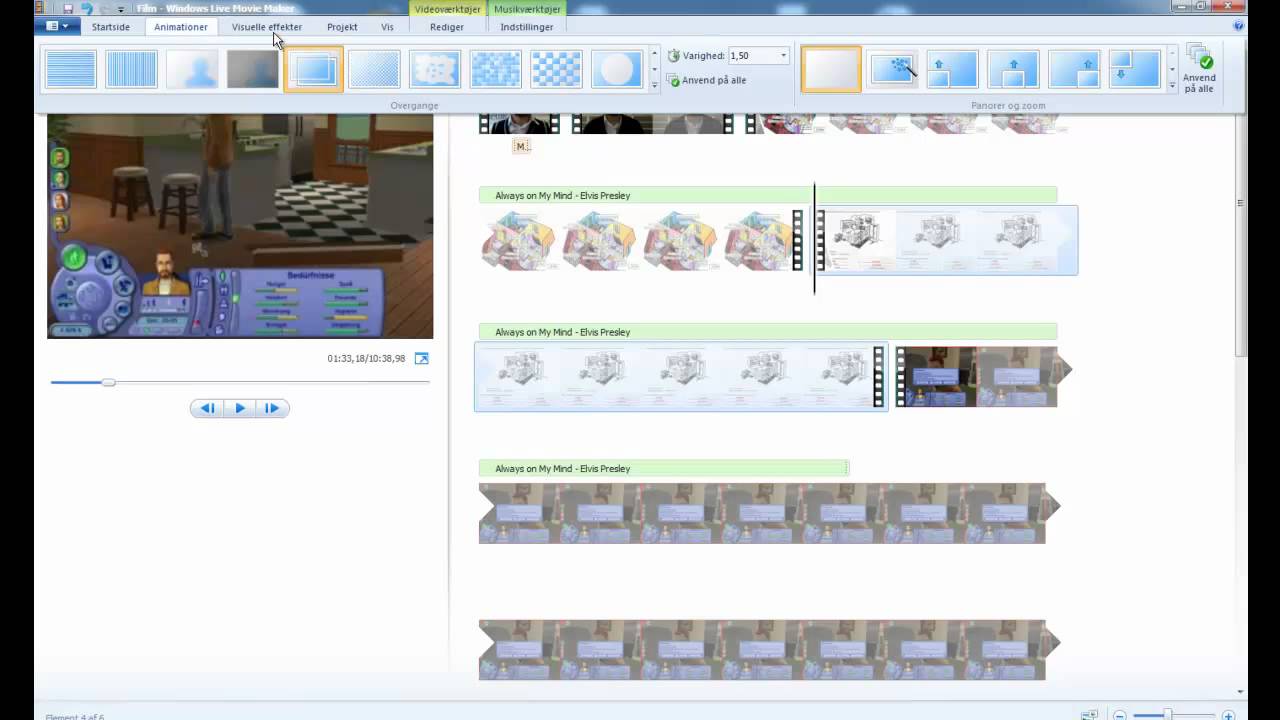Choose the cloud-shaped shatter transition

coord(435,69)
